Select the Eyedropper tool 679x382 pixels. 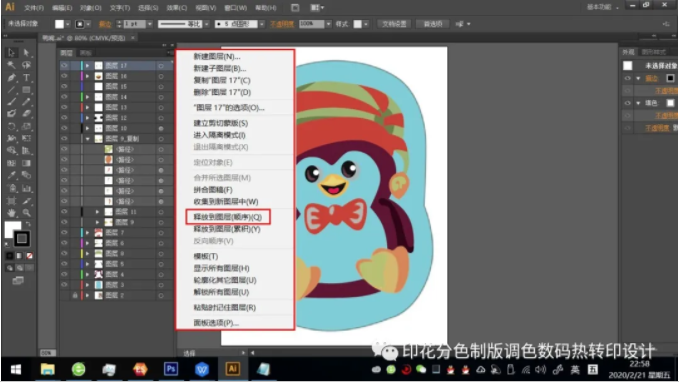click(x=11, y=175)
